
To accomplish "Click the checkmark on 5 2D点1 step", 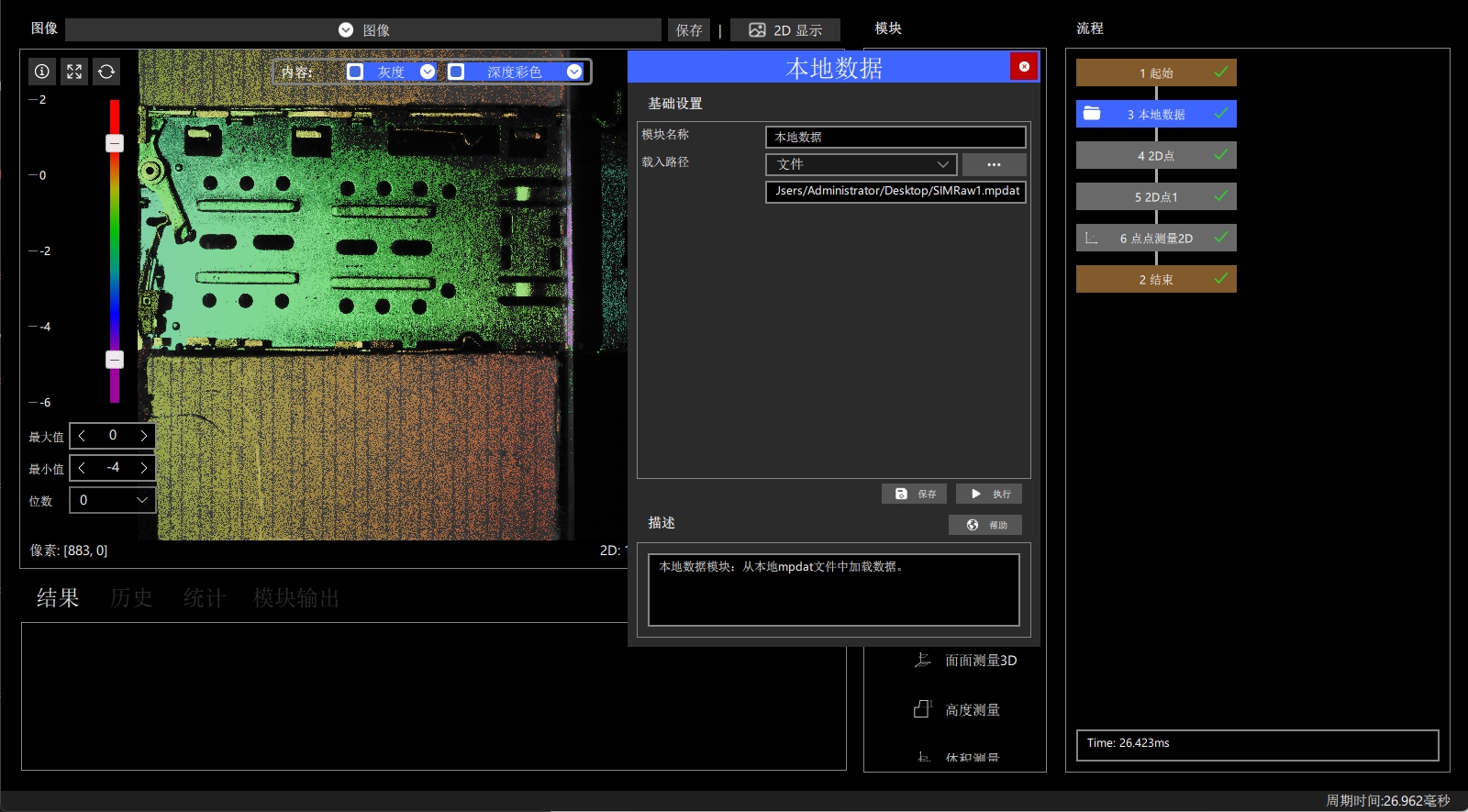I will (x=1221, y=195).
